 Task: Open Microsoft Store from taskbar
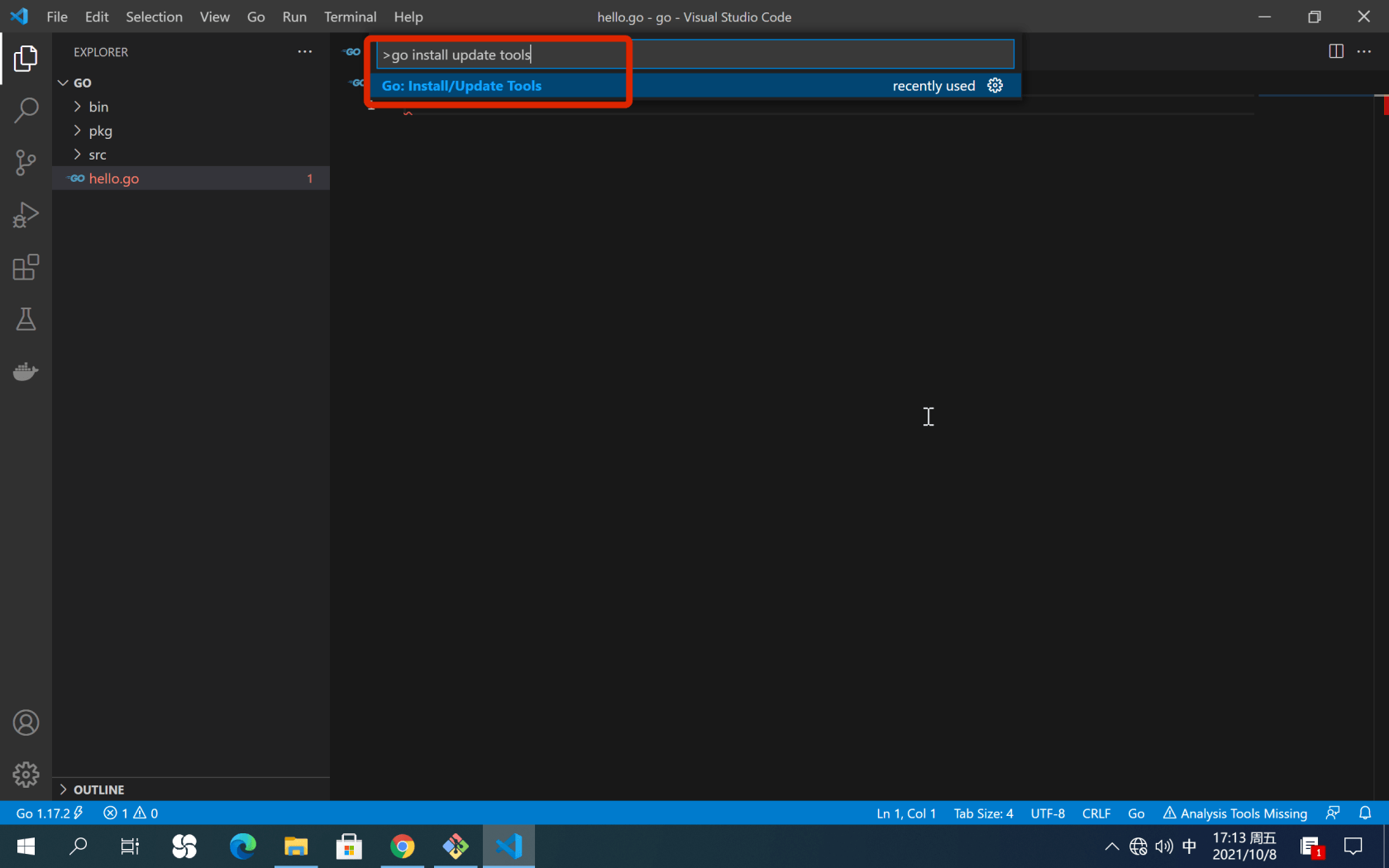pyautogui.click(x=349, y=847)
